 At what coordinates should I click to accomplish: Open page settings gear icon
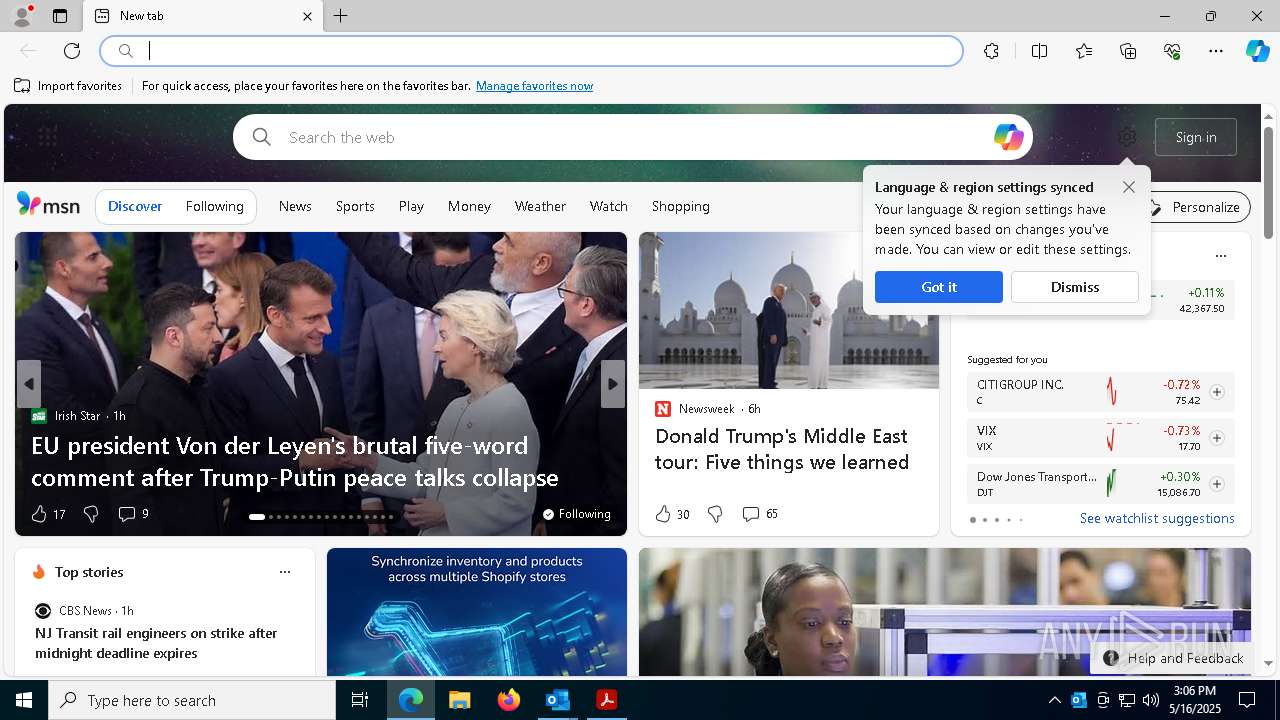[1127, 137]
